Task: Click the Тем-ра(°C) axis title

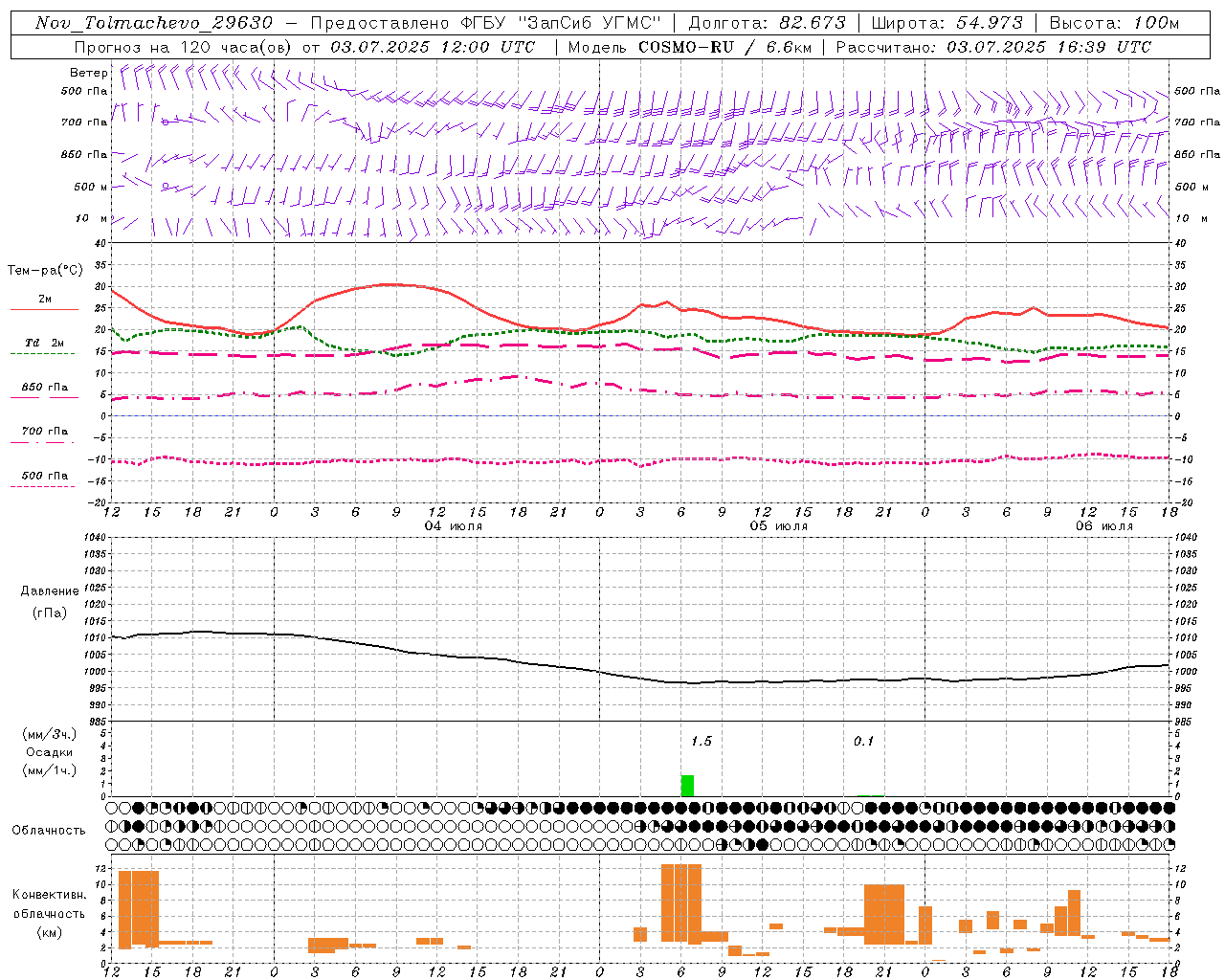Action: pos(45,271)
